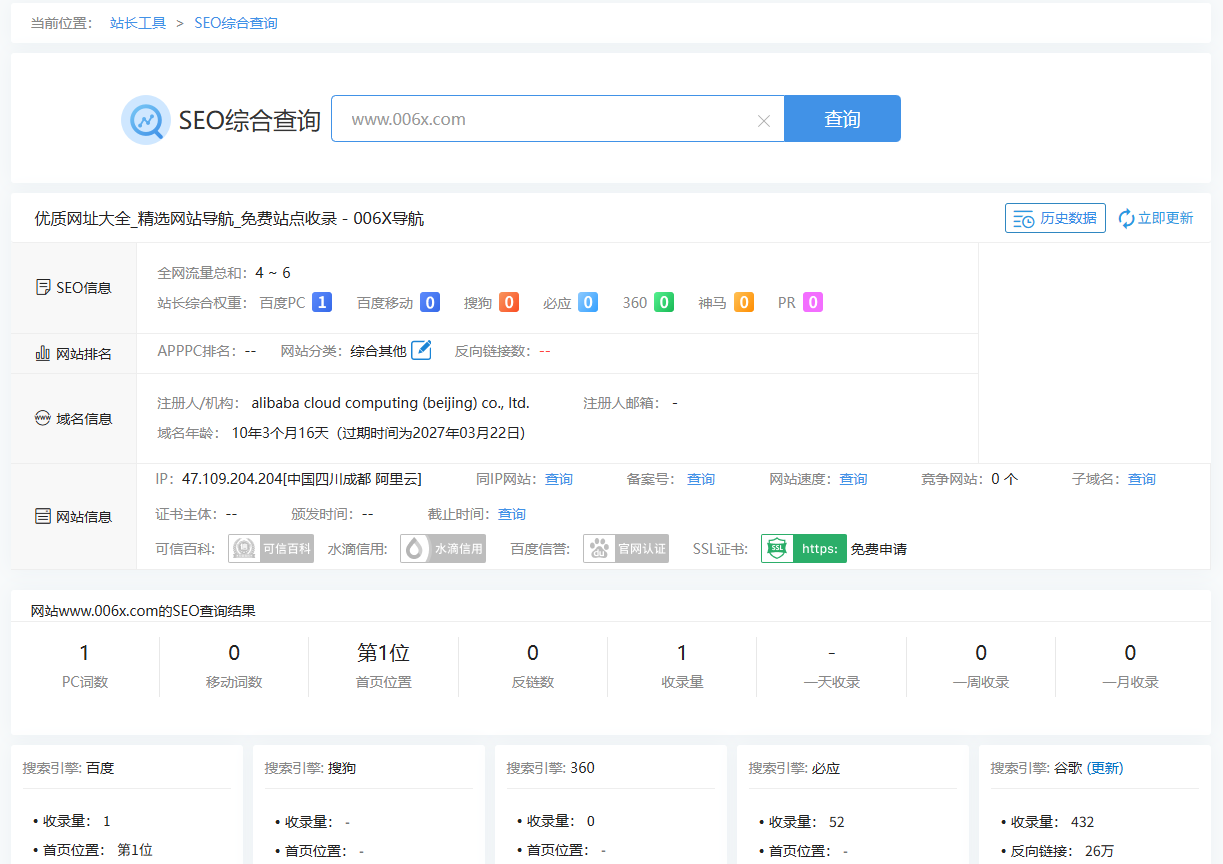Viewport: 1223px width, 864px height.
Task: Click 查询 link next to 截止时间
Action: click(x=512, y=514)
